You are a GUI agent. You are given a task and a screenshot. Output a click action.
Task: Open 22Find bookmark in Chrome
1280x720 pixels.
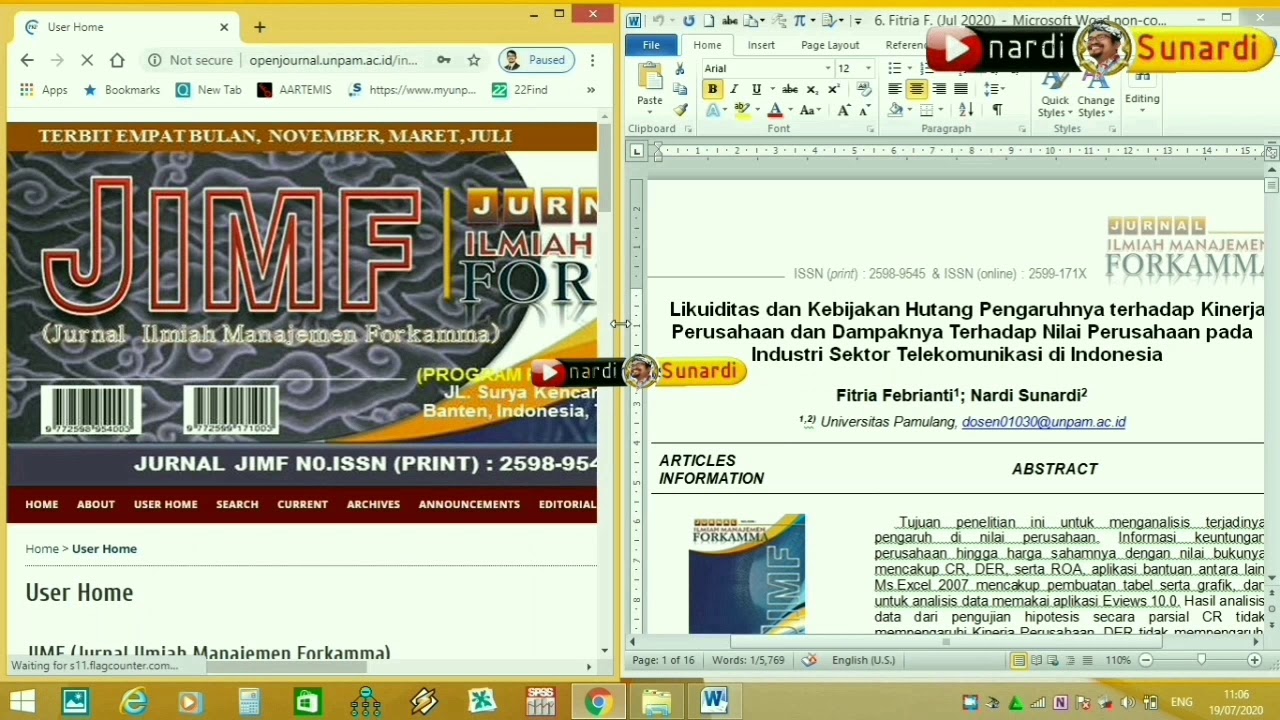click(519, 90)
